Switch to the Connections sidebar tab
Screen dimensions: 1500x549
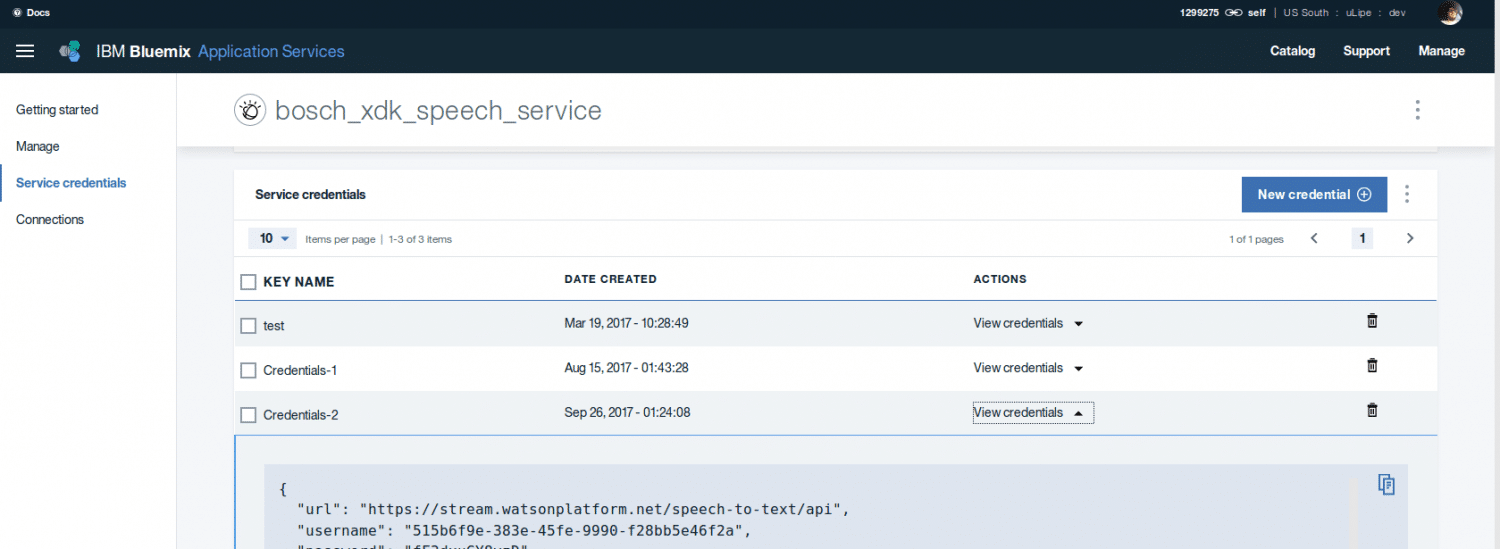pyautogui.click(x=50, y=219)
